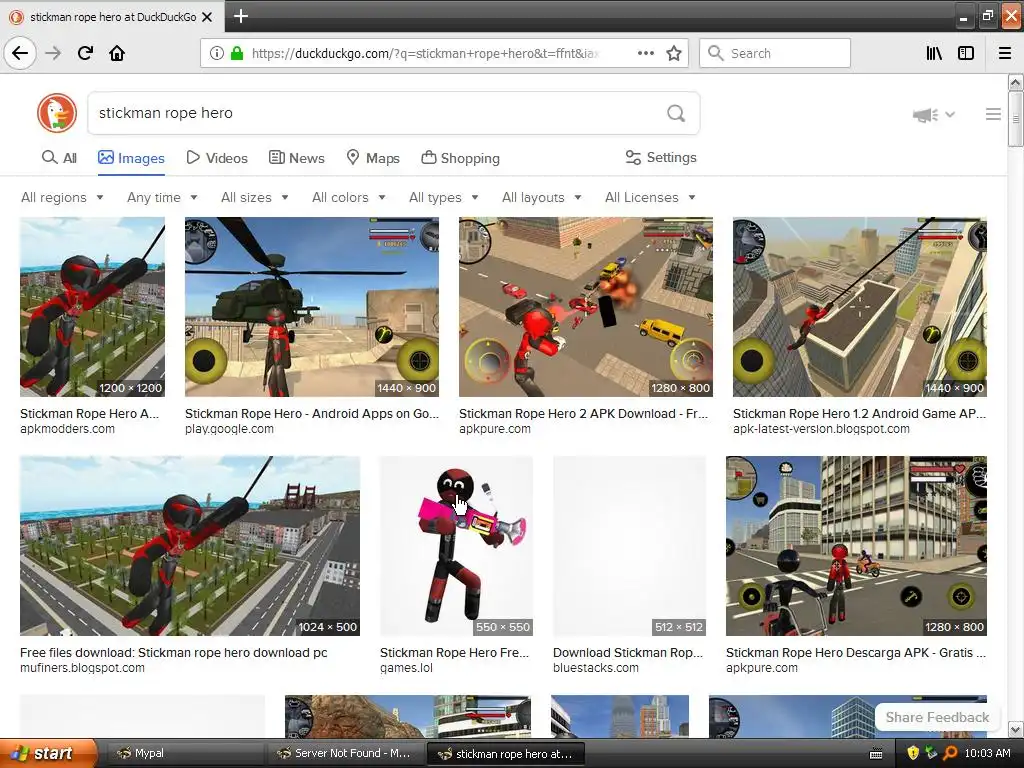Open the apkmodders.com result title
1024x768 pixels.
coord(89,413)
